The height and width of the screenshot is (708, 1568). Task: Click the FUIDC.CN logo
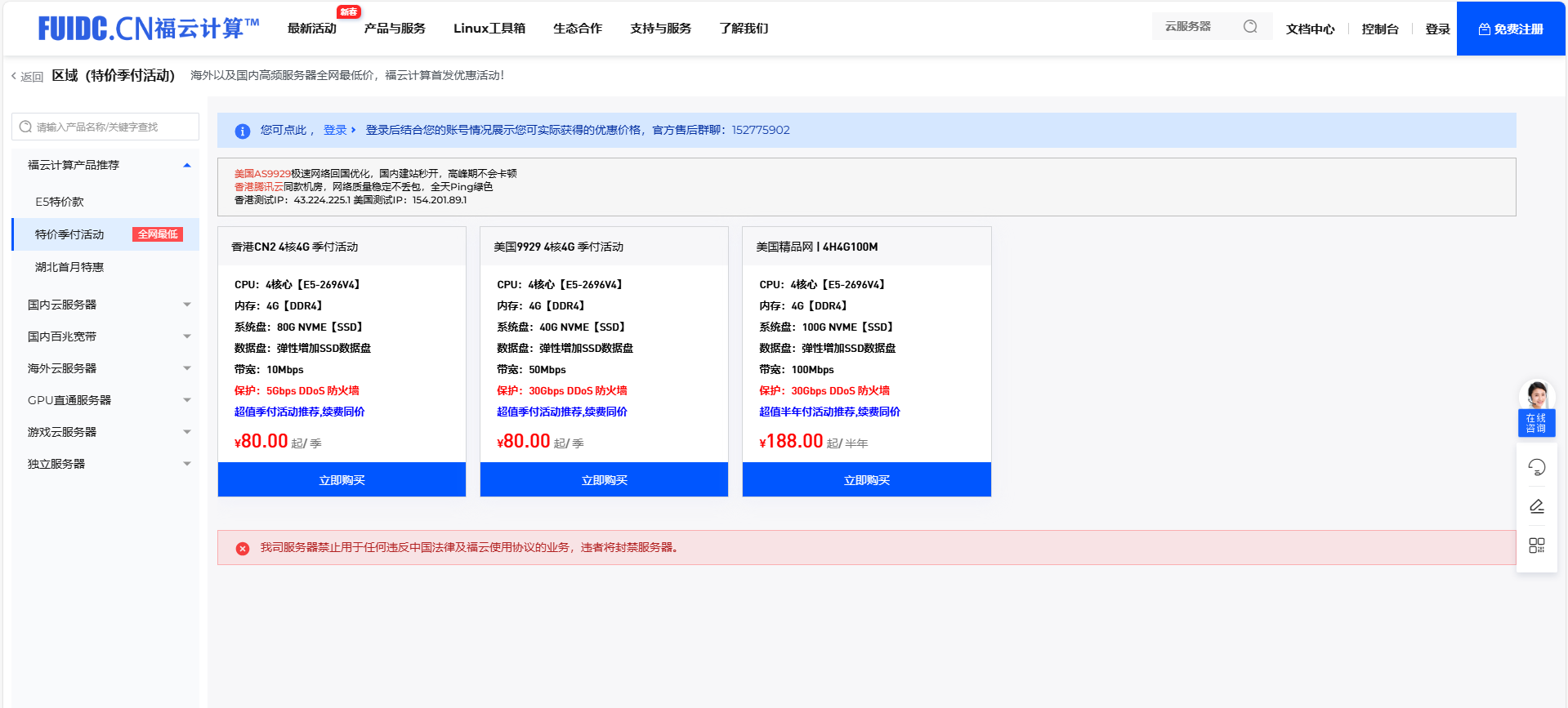click(x=149, y=29)
